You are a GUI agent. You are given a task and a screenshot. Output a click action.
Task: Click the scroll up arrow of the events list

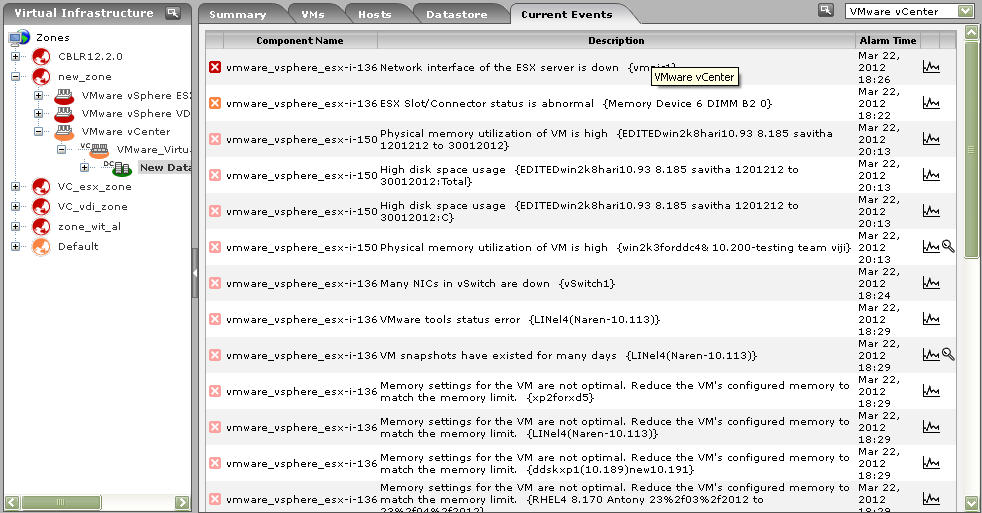(x=971, y=32)
